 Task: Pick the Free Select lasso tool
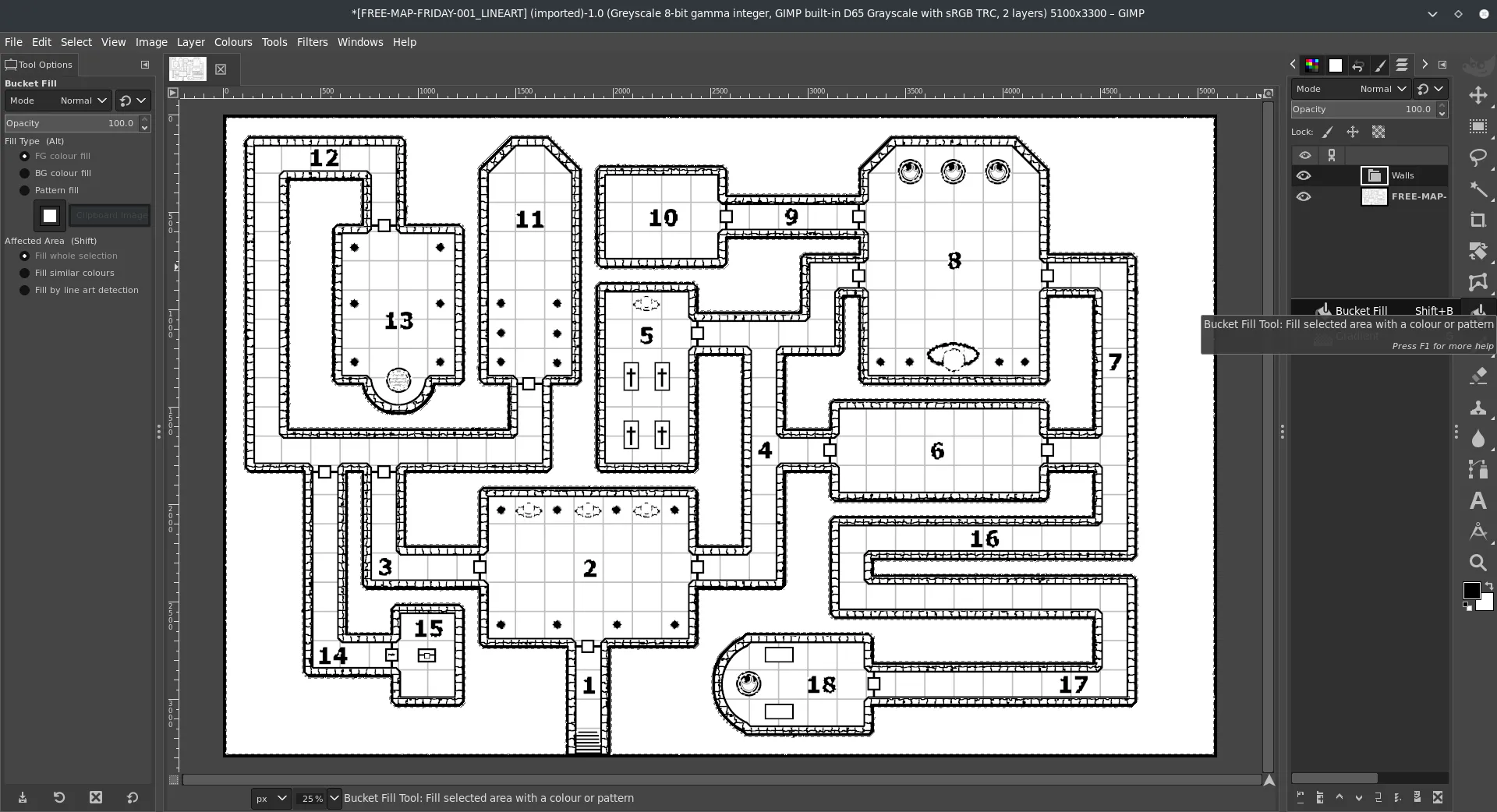pos(1478,157)
